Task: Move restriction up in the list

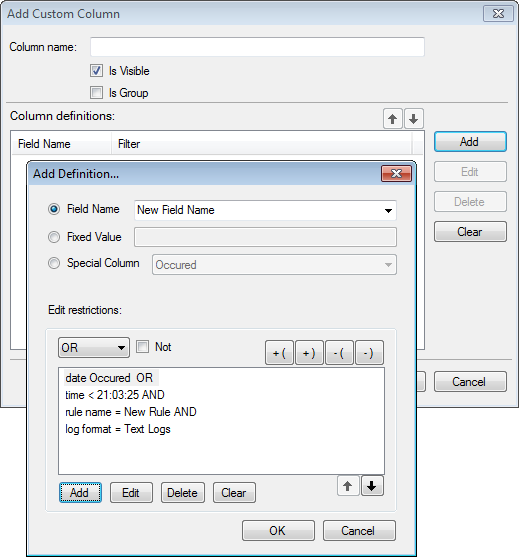Action: [x=348, y=486]
